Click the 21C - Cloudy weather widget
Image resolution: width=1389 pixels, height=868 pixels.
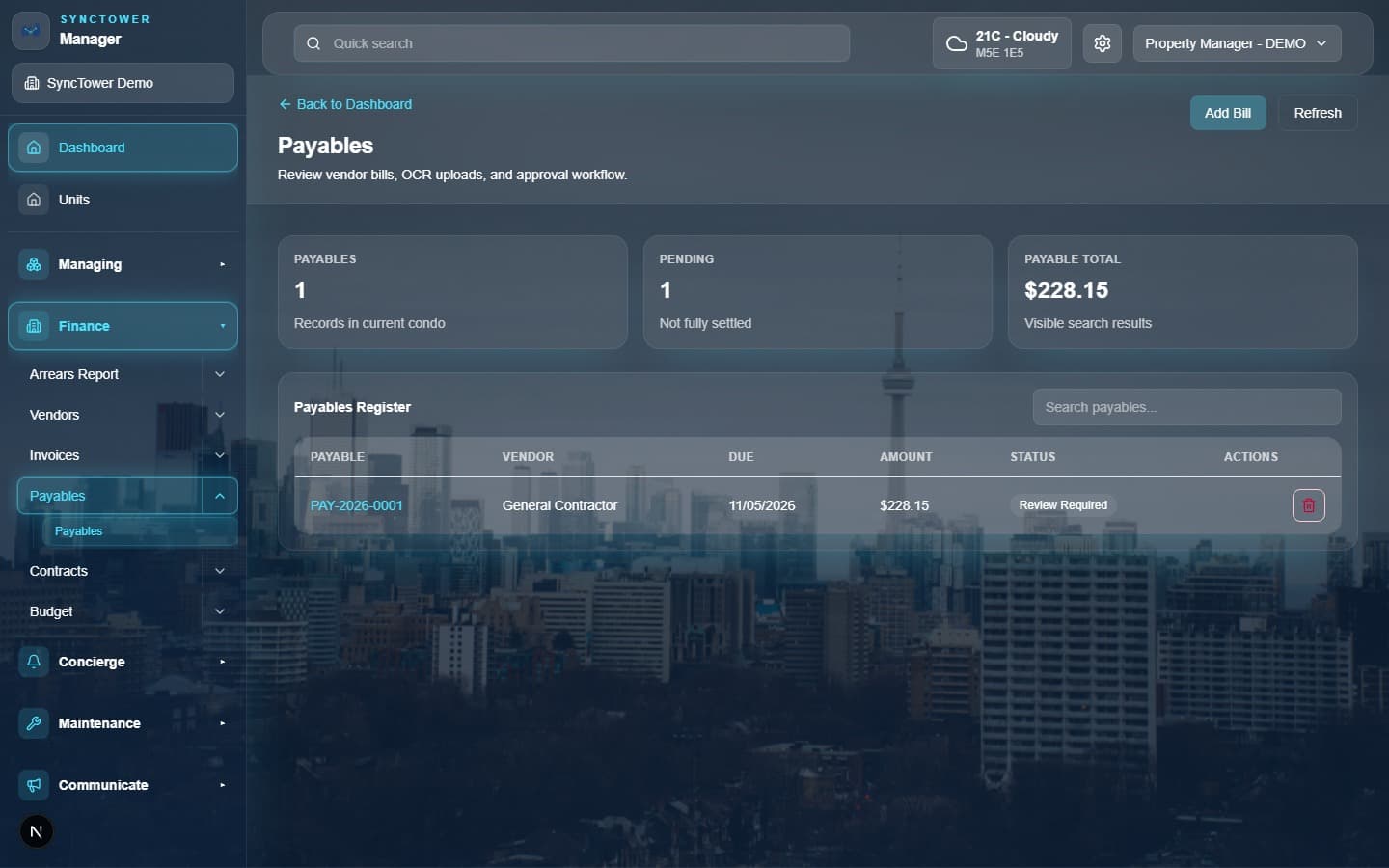1001,43
